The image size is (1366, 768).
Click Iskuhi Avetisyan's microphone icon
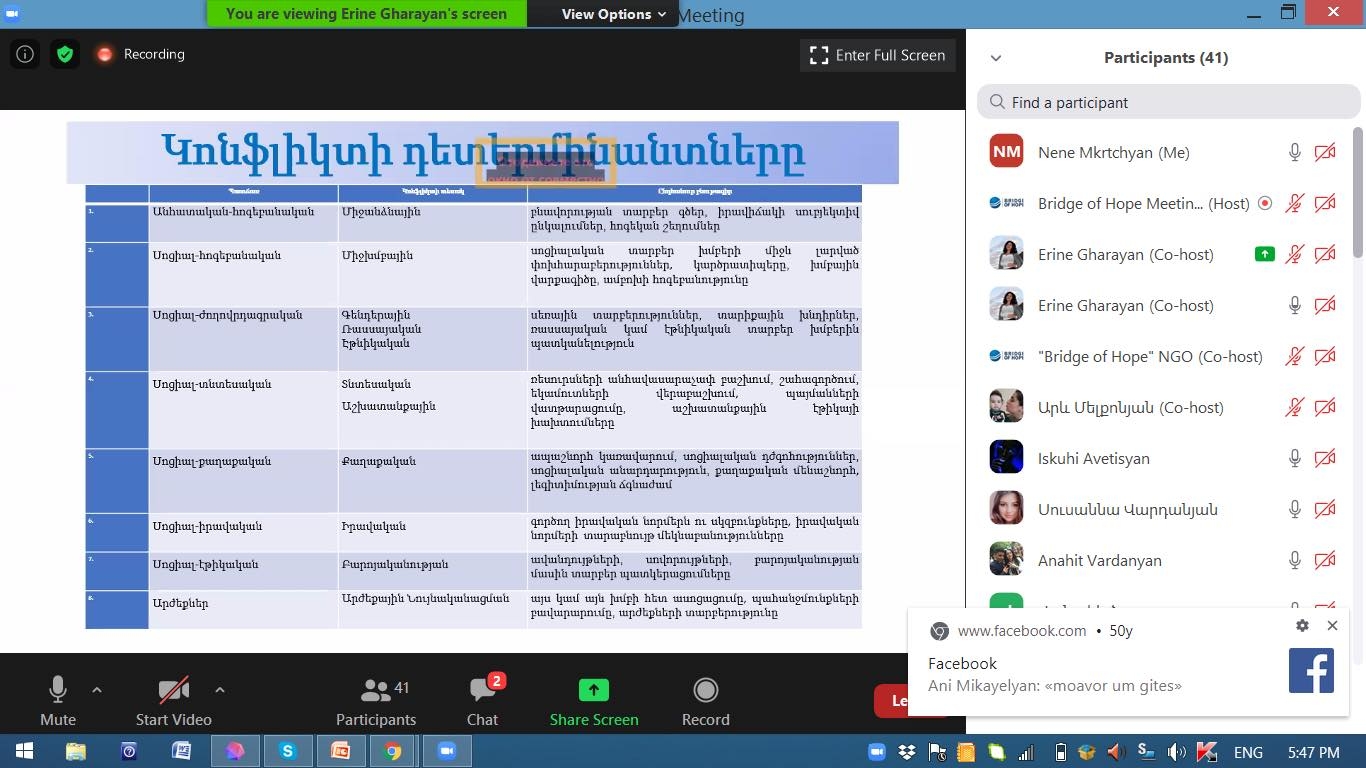point(1295,458)
